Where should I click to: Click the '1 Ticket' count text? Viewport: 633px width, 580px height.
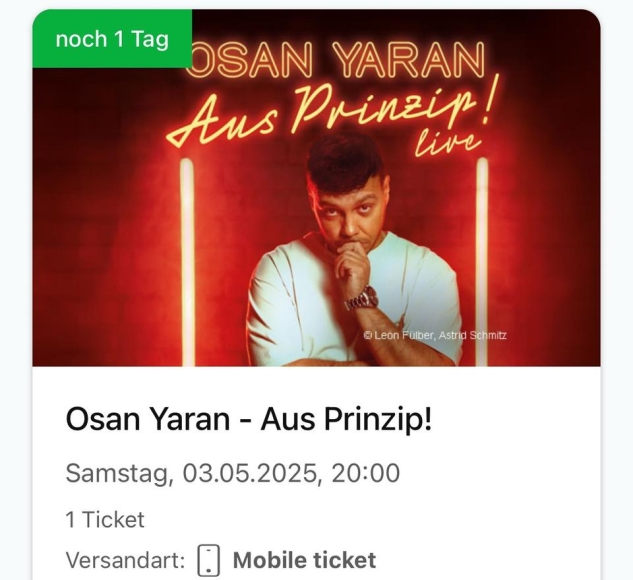click(x=105, y=519)
